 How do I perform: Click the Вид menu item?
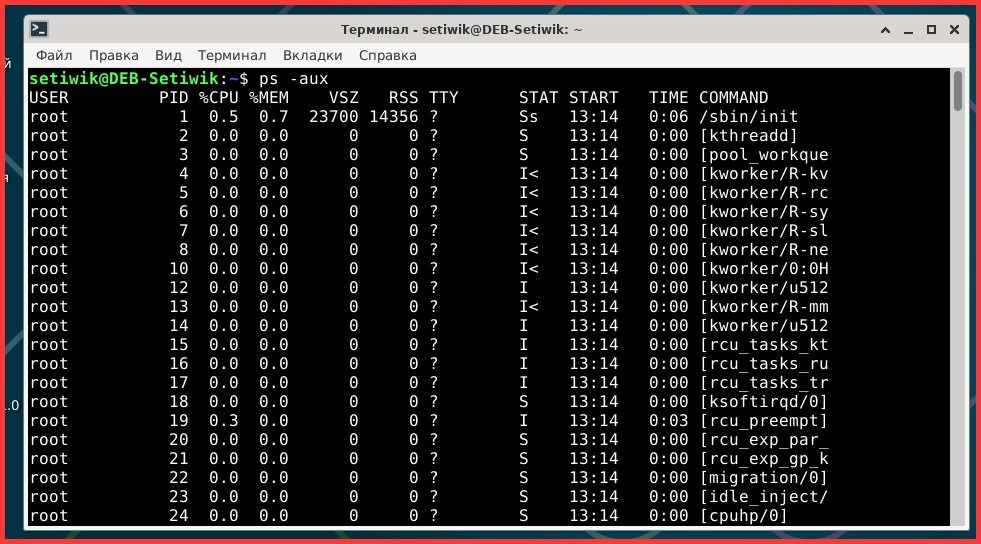coord(168,55)
